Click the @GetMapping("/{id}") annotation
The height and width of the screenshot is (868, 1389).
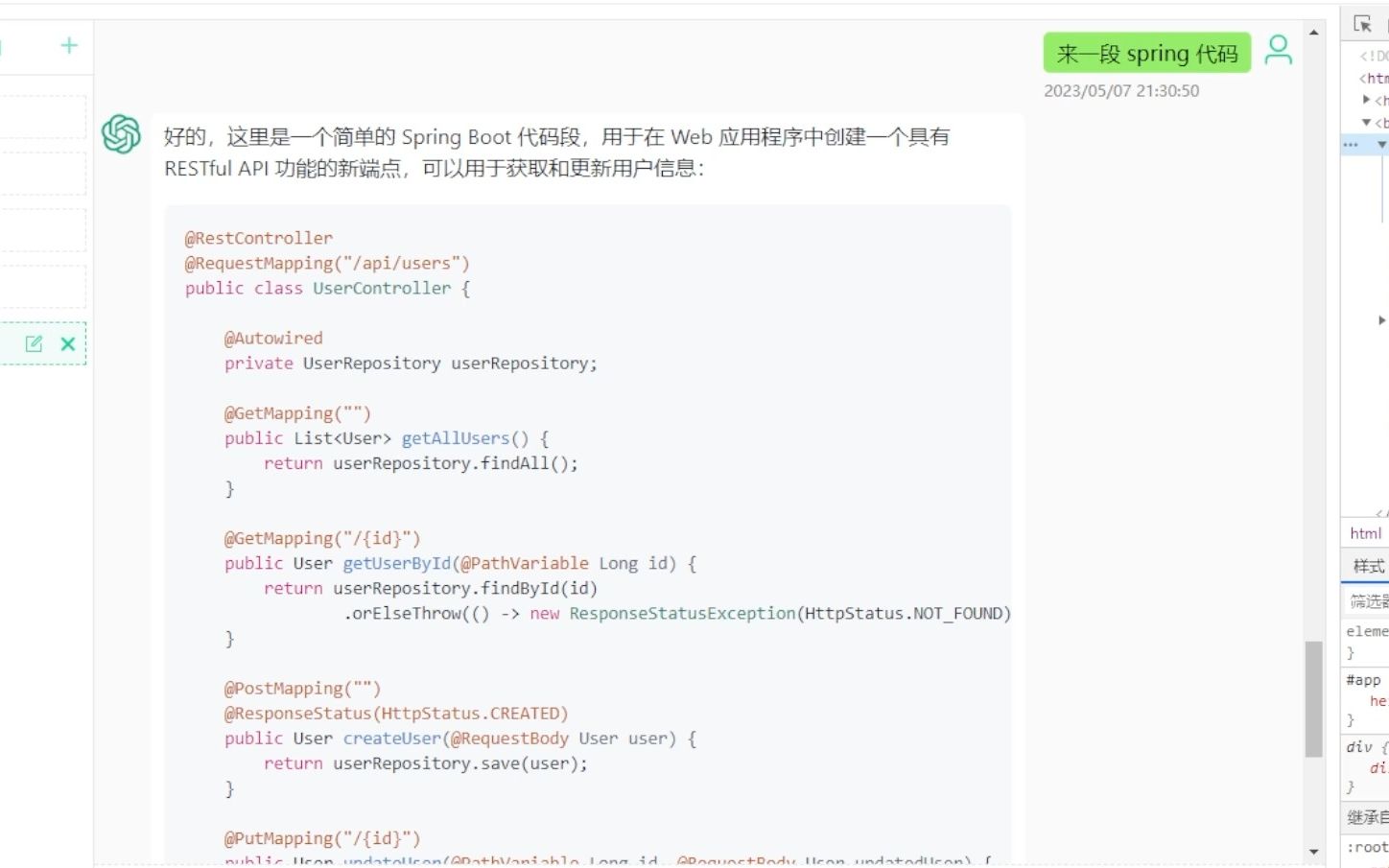click(x=322, y=538)
